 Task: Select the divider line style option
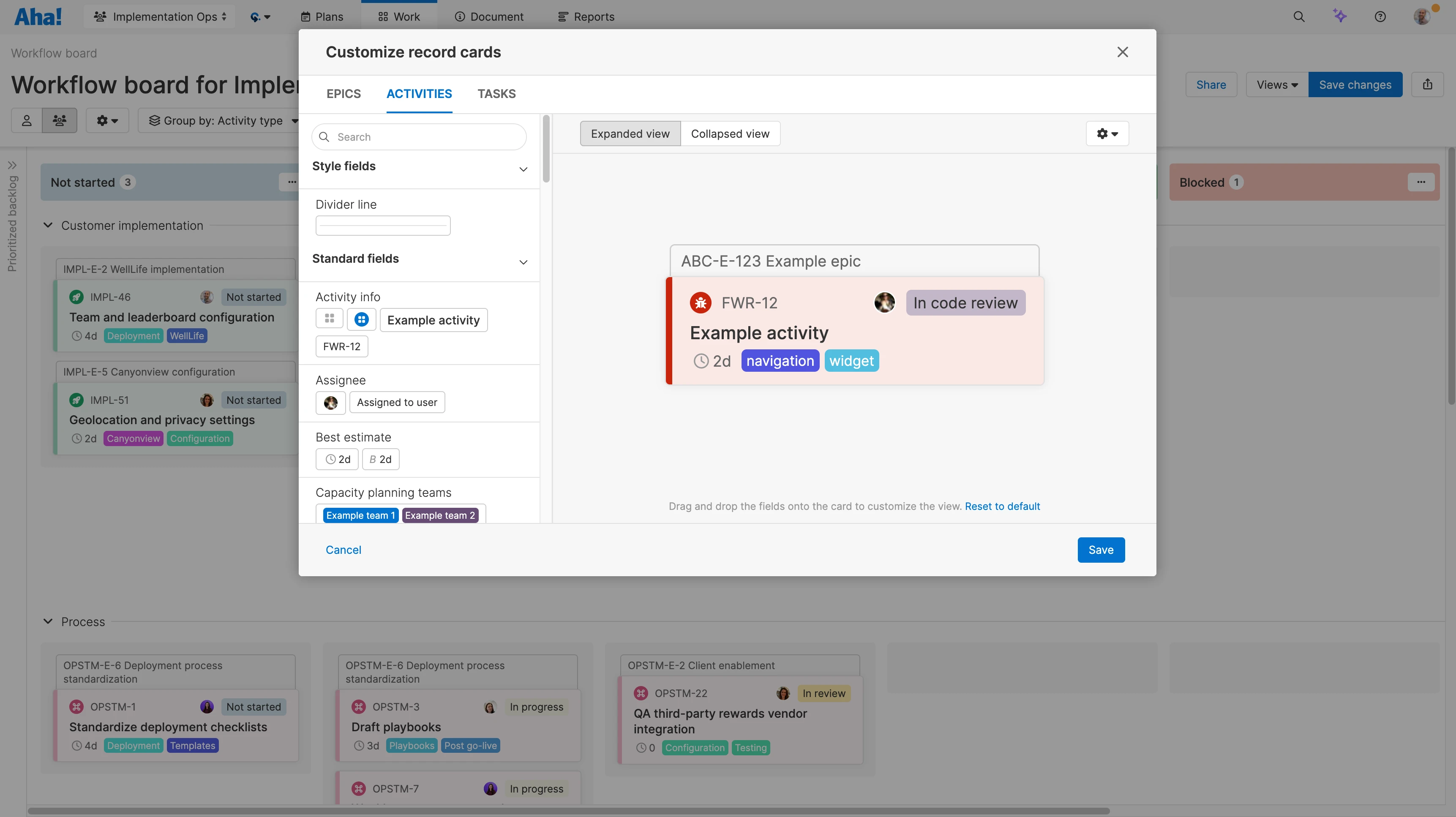[x=383, y=225]
